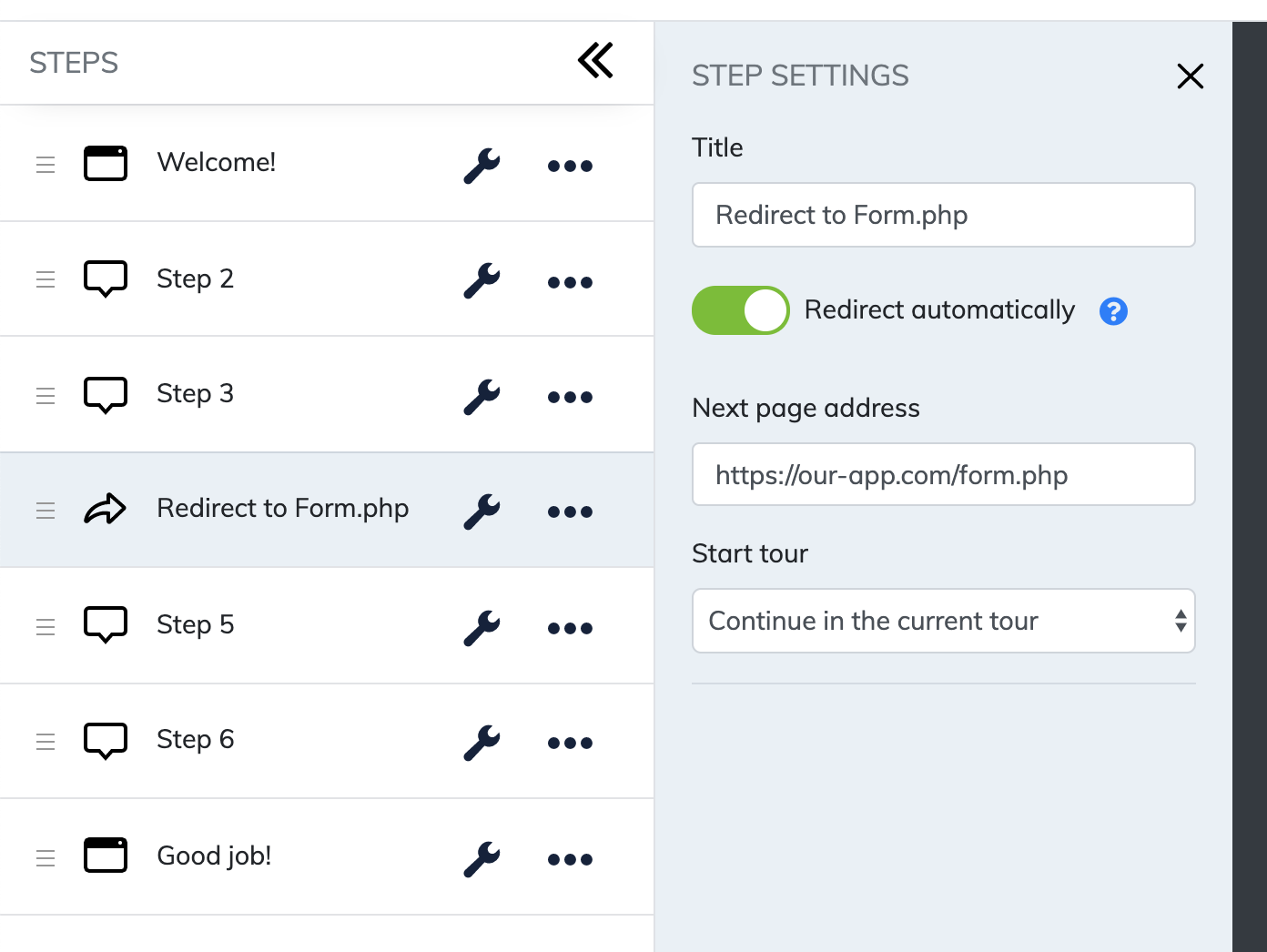
Task: Click wrench for Redirect to Form.php step
Action: [x=481, y=511]
